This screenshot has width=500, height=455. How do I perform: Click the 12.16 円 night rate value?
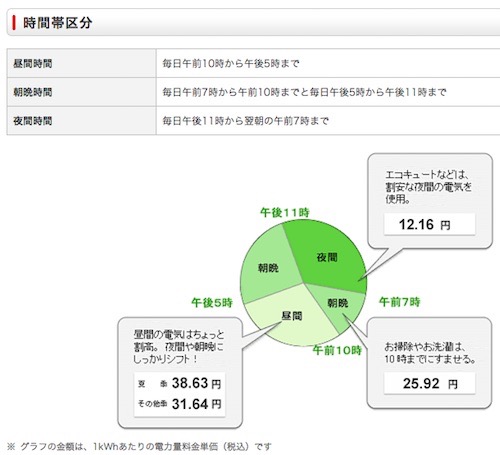click(425, 224)
